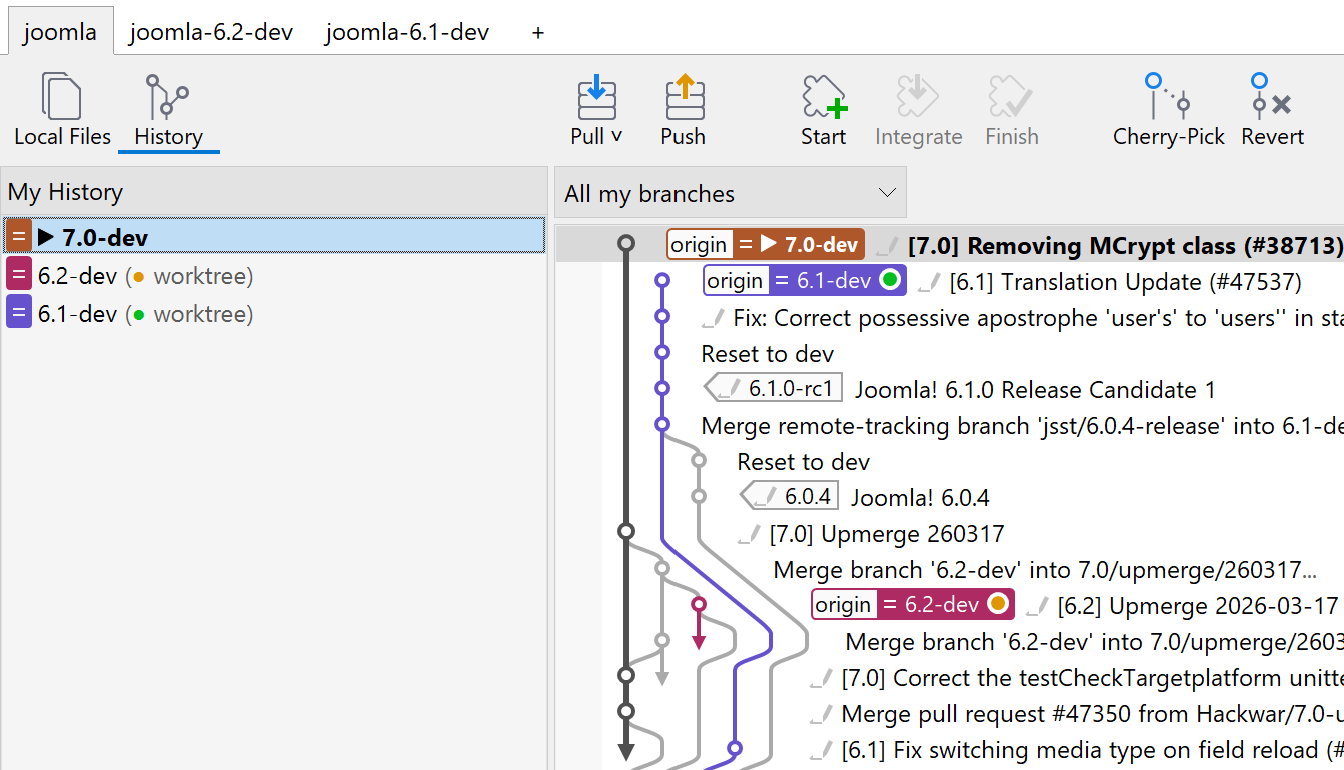The height and width of the screenshot is (770, 1344).
Task: Open a new repository tab with the plus button
Action: [x=536, y=32]
